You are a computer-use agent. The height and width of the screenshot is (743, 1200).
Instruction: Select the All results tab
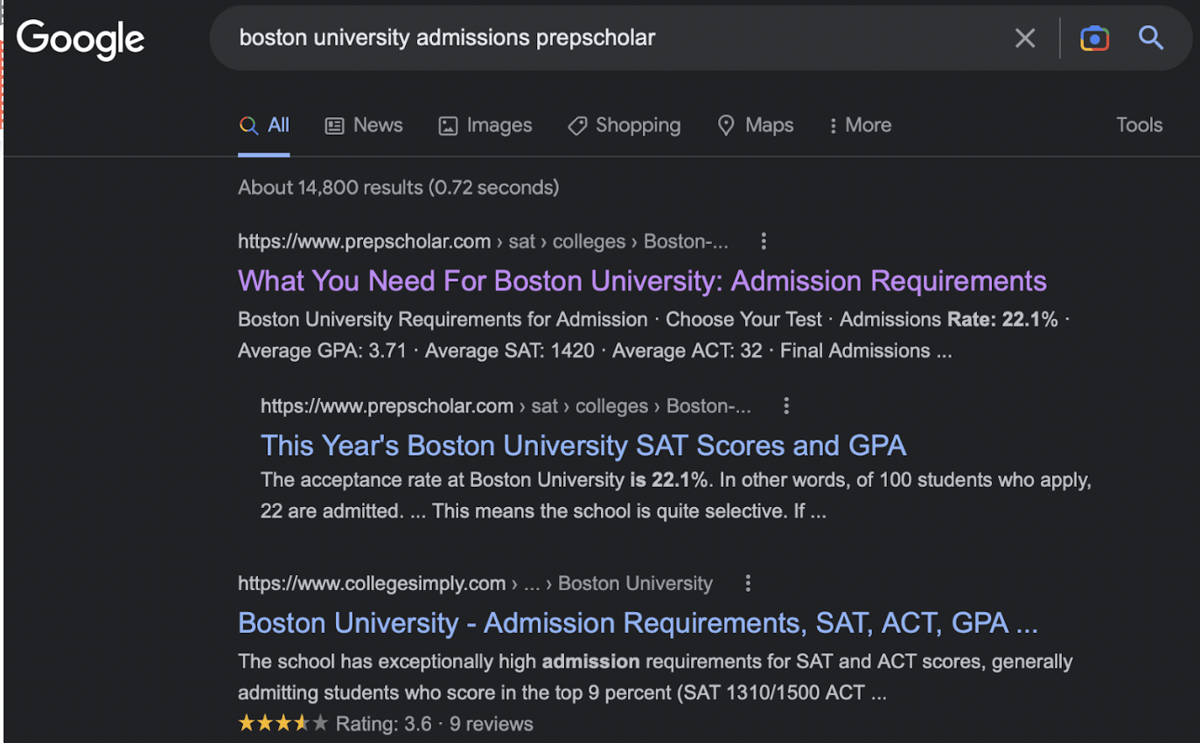tap(264, 125)
